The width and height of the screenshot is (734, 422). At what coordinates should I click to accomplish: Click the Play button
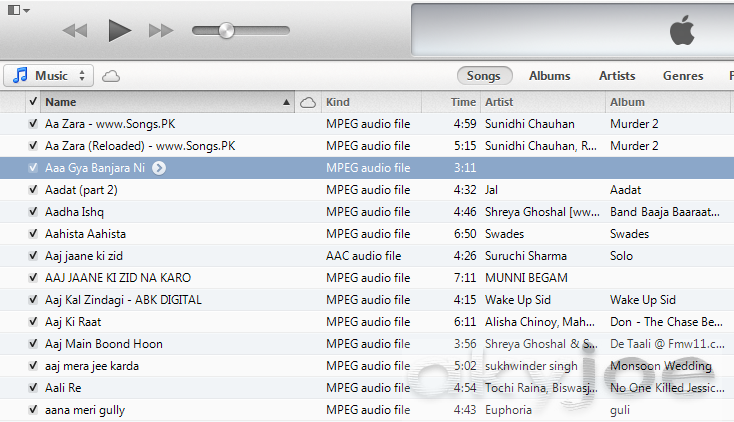(x=119, y=30)
